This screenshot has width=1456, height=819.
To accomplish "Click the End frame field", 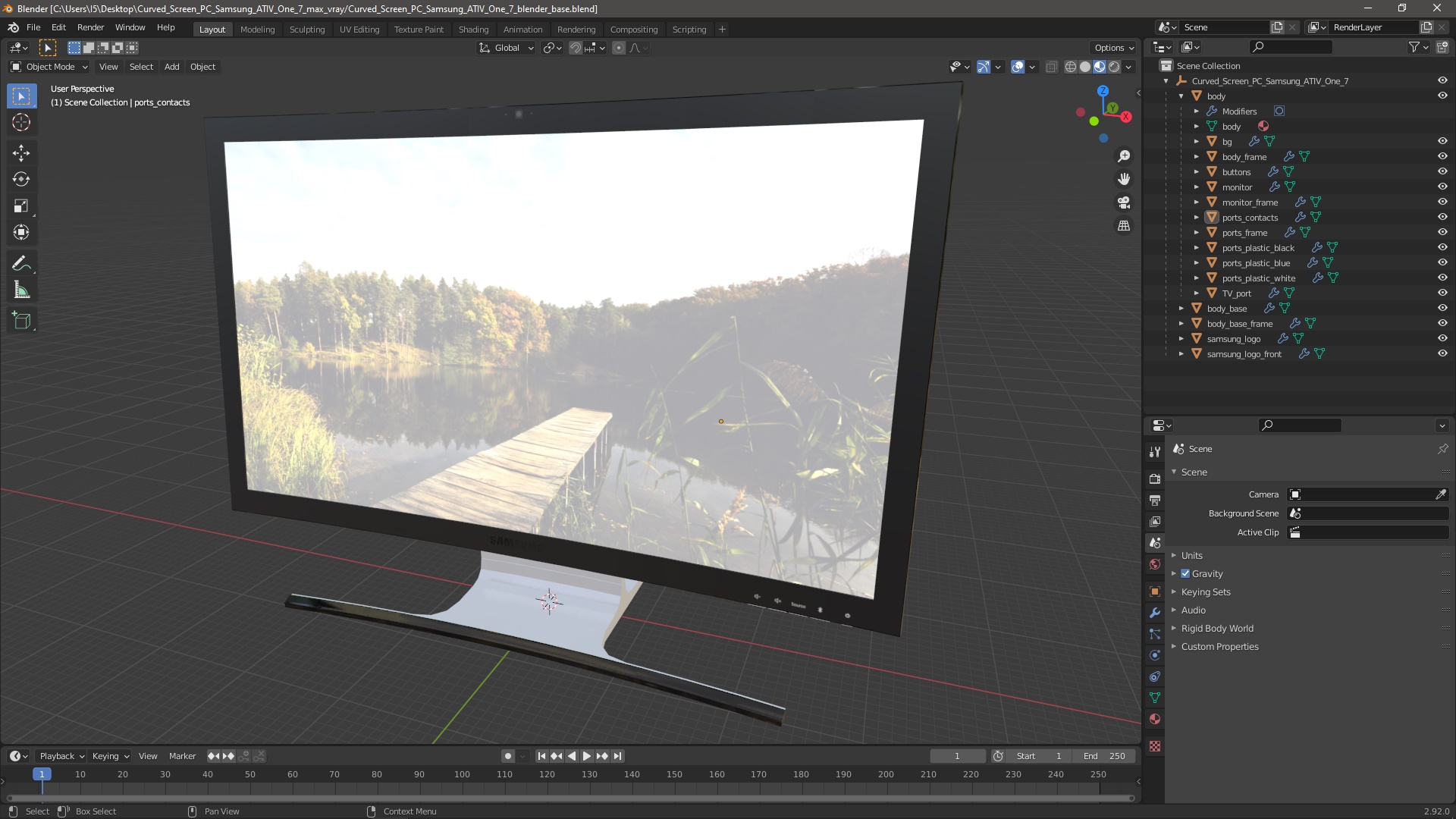I will [x=1104, y=756].
